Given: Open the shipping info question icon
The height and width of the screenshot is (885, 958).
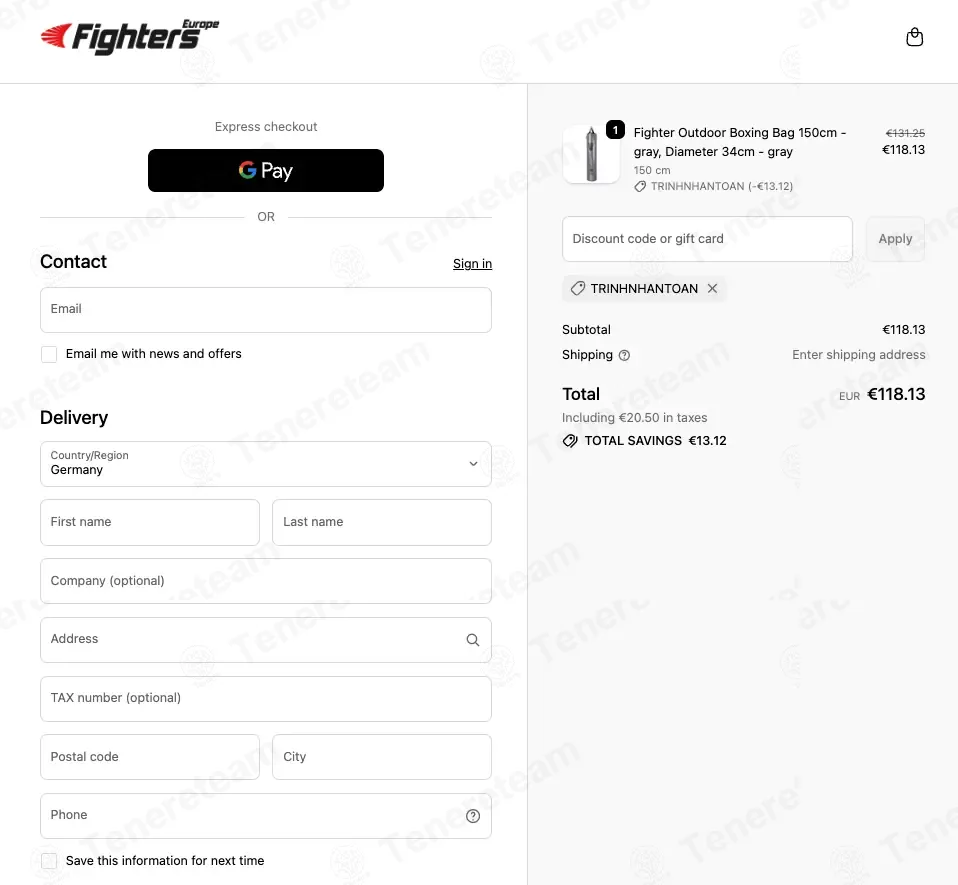Looking at the screenshot, I should pyautogui.click(x=624, y=355).
